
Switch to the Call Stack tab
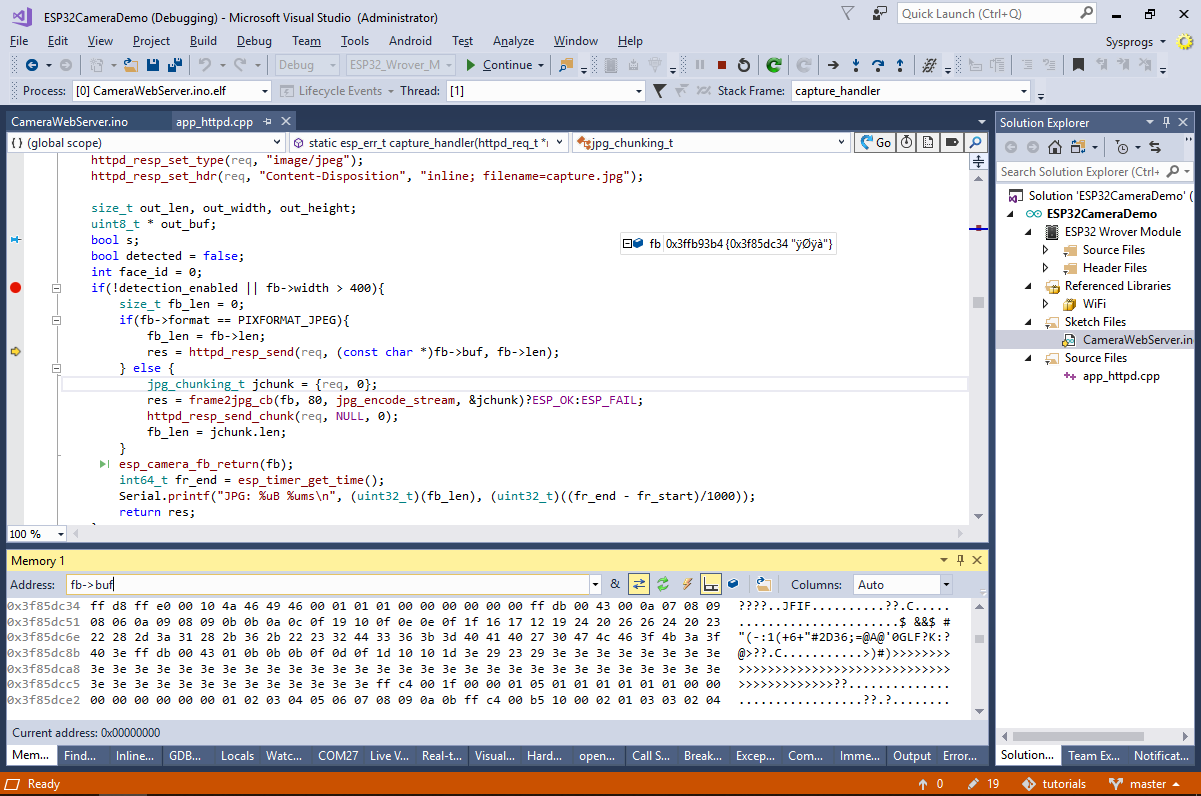coord(651,756)
